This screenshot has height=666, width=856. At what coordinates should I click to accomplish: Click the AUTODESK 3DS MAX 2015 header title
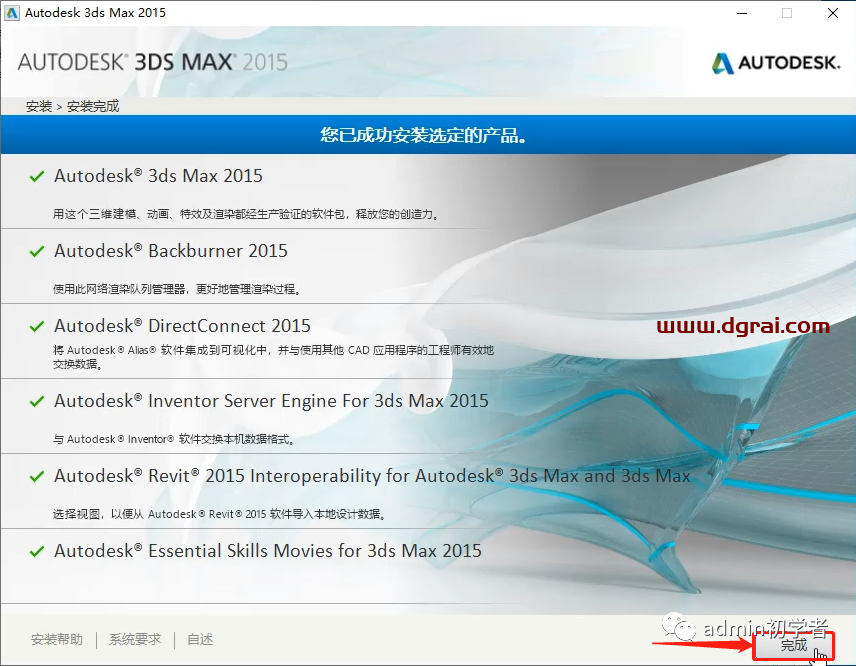pyautogui.click(x=153, y=62)
